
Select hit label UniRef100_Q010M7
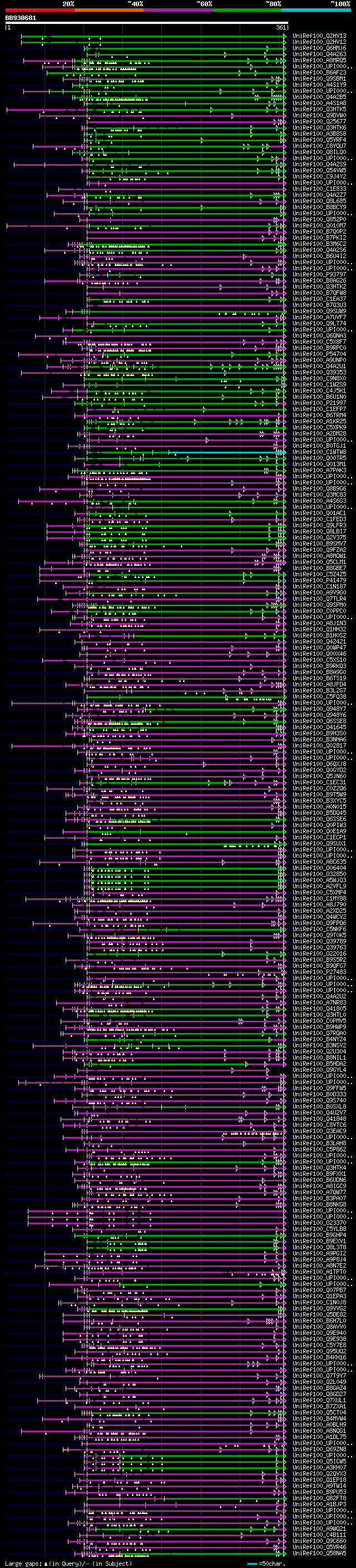319,226
